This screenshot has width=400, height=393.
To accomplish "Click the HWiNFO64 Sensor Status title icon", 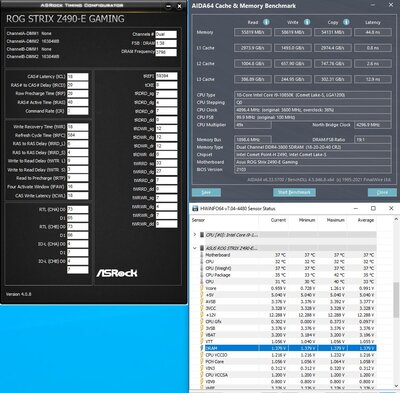I will click(195, 209).
